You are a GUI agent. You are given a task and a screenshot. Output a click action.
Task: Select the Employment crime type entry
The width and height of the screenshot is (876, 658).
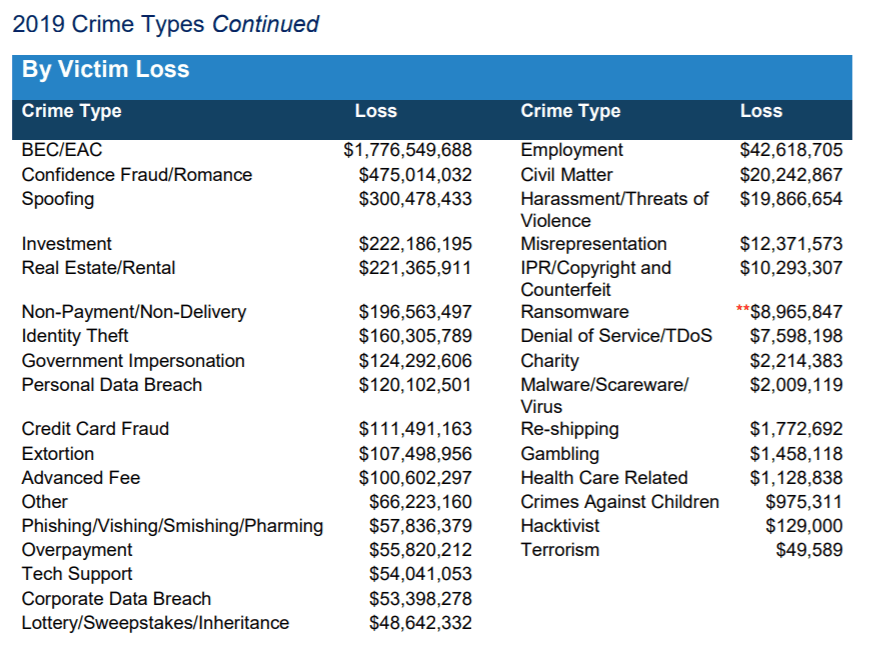572,150
